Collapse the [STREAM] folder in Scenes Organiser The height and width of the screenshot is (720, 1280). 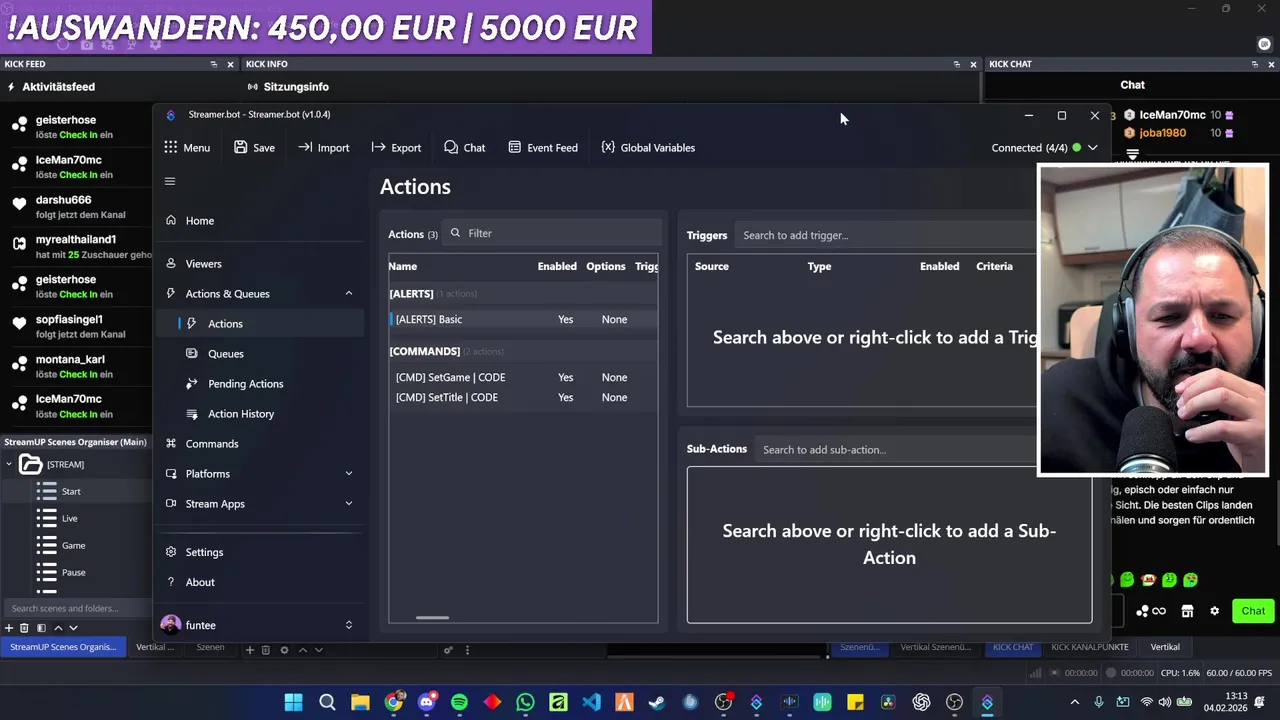point(9,464)
